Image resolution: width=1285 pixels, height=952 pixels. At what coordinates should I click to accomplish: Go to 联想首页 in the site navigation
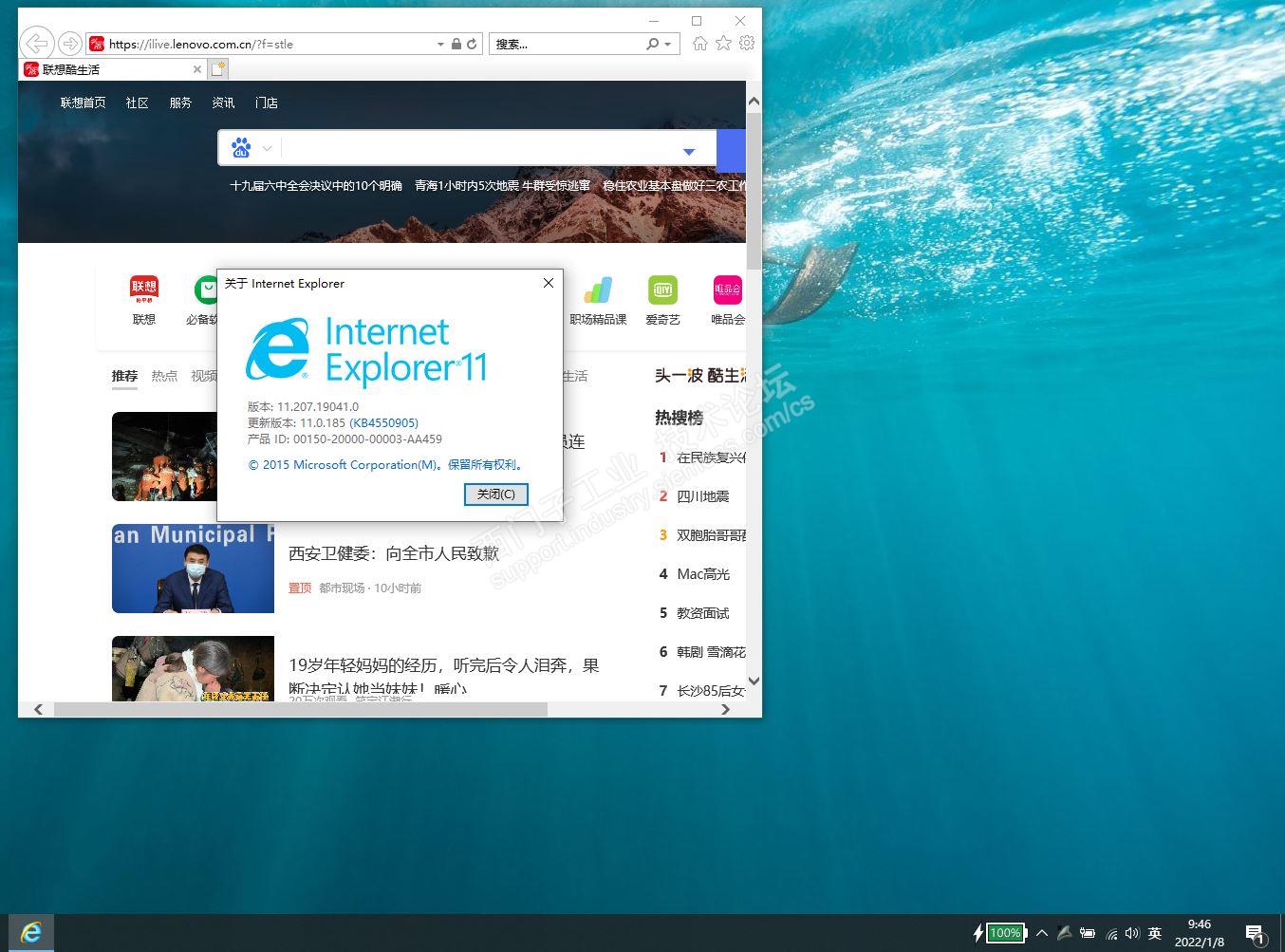[84, 103]
